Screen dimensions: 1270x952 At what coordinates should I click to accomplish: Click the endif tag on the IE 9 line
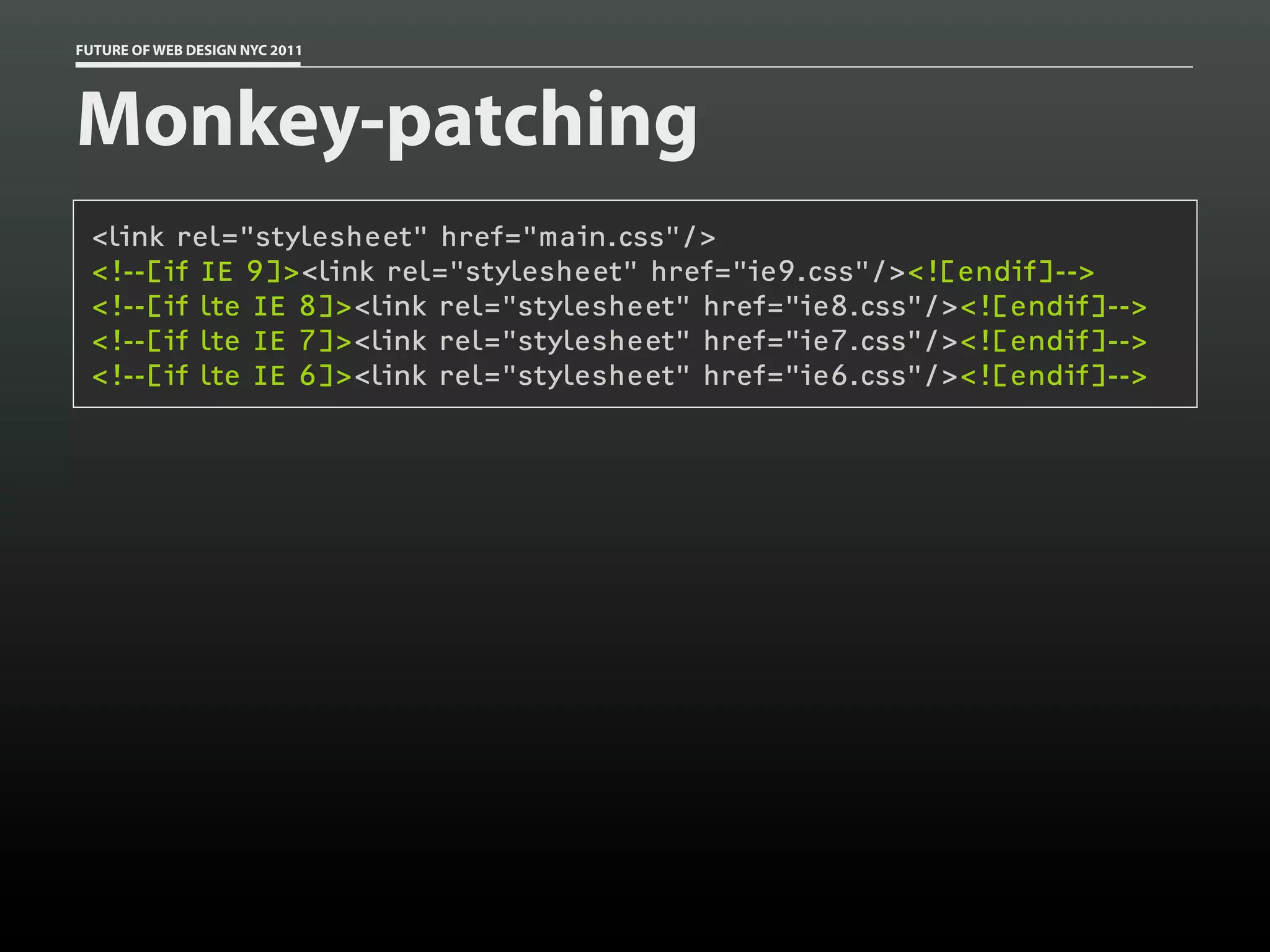[x=1001, y=271]
